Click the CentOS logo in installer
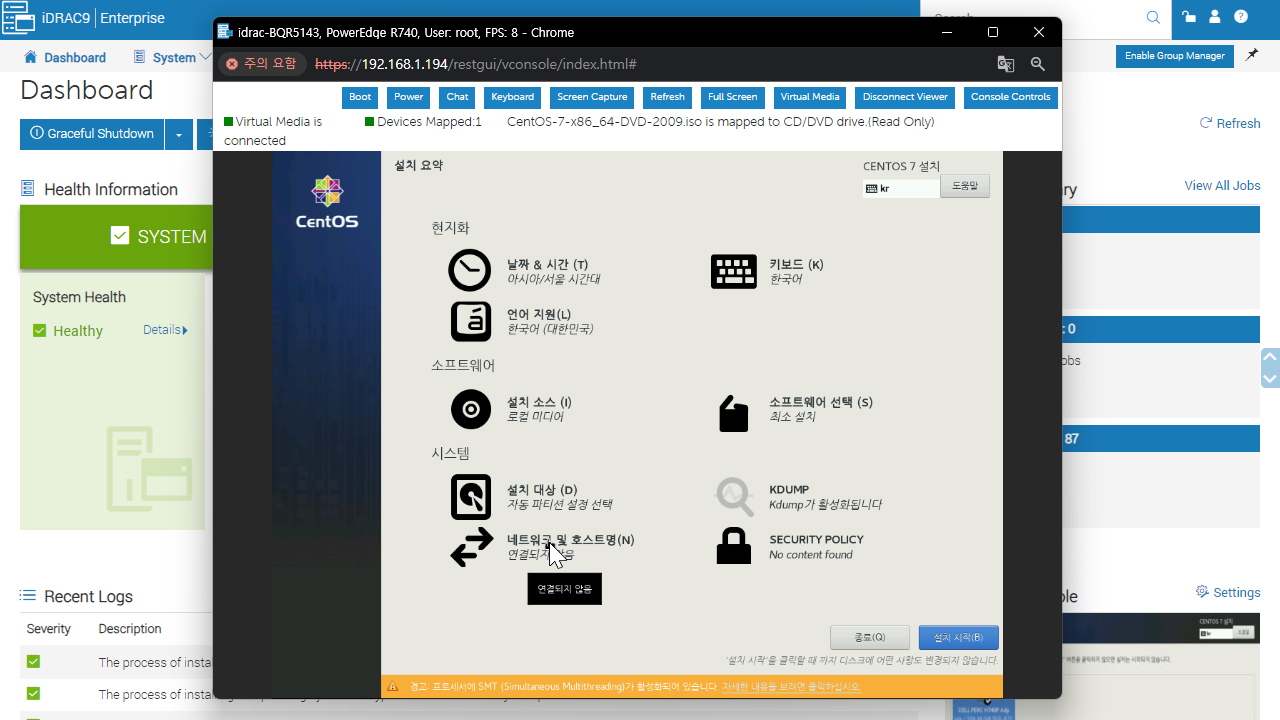The image size is (1280, 720). [x=327, y=202]
